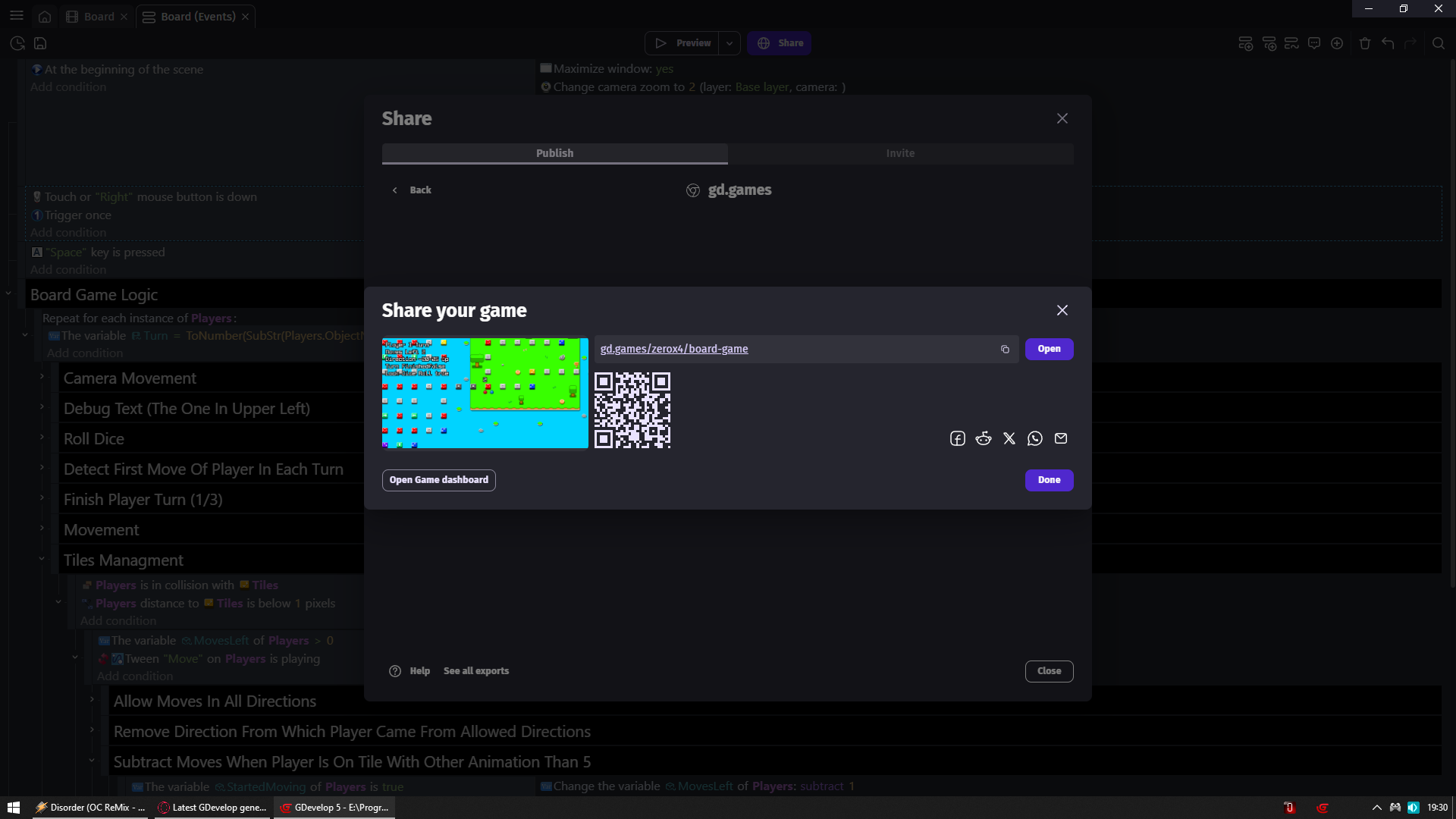This screenshot has width=1456, height=819.
Task: Open Game dashboard
Action: pos(438,480)
